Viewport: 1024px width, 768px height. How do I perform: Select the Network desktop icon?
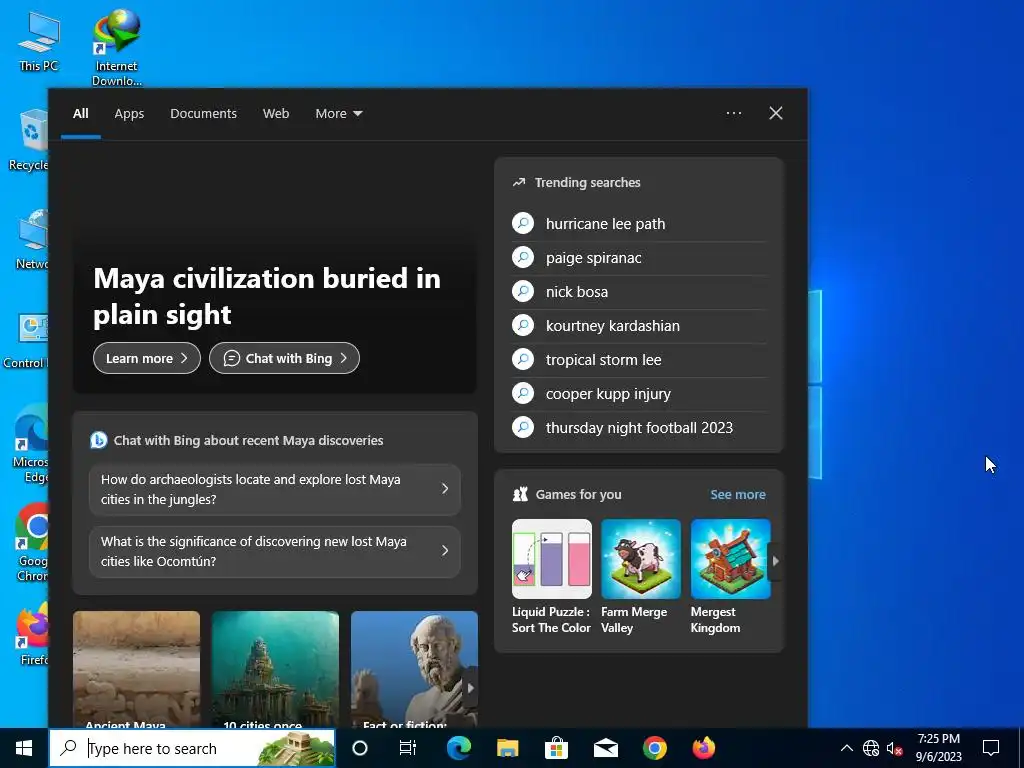[x=31, y=239]
